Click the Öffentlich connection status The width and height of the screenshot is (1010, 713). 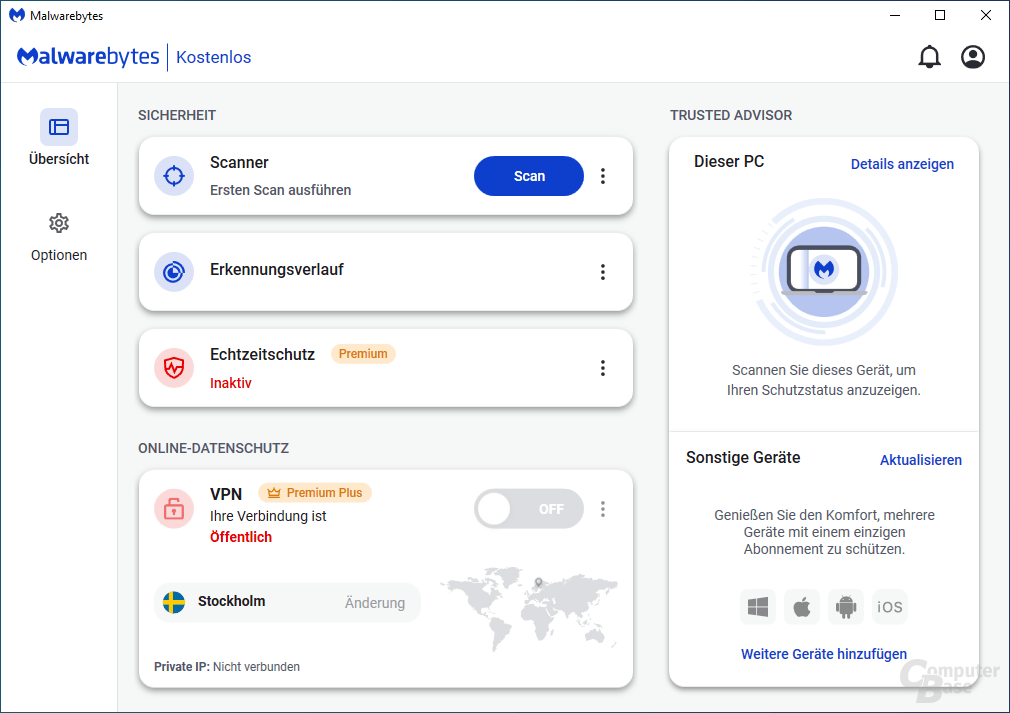point(241,537)
